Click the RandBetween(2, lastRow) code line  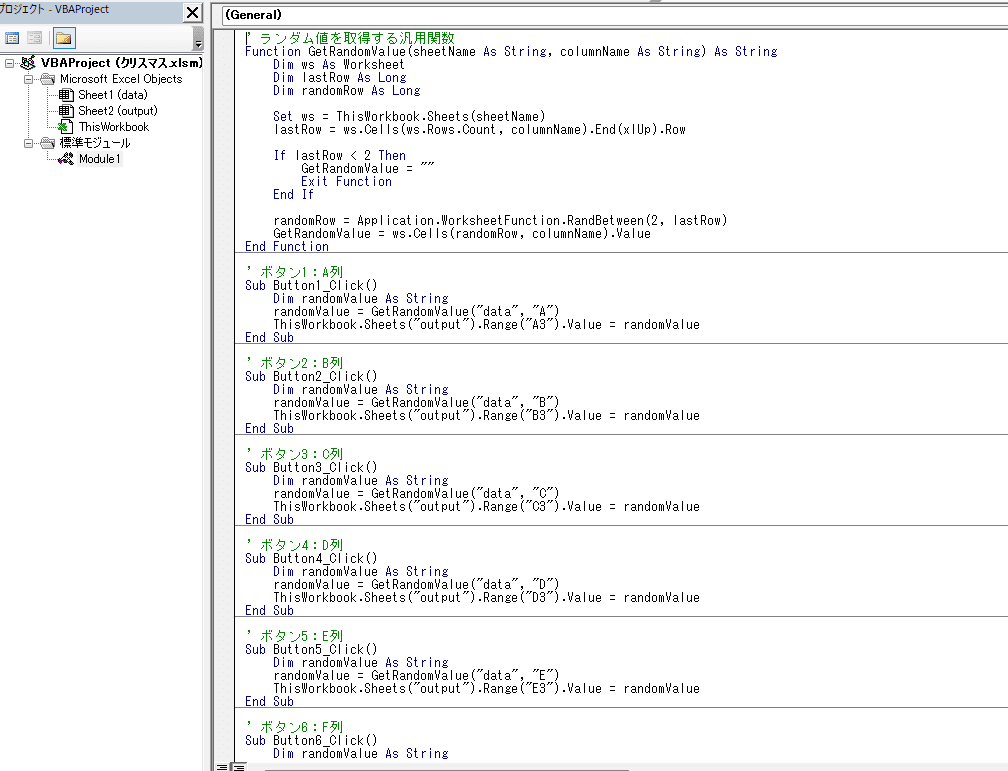pos(500,221)
